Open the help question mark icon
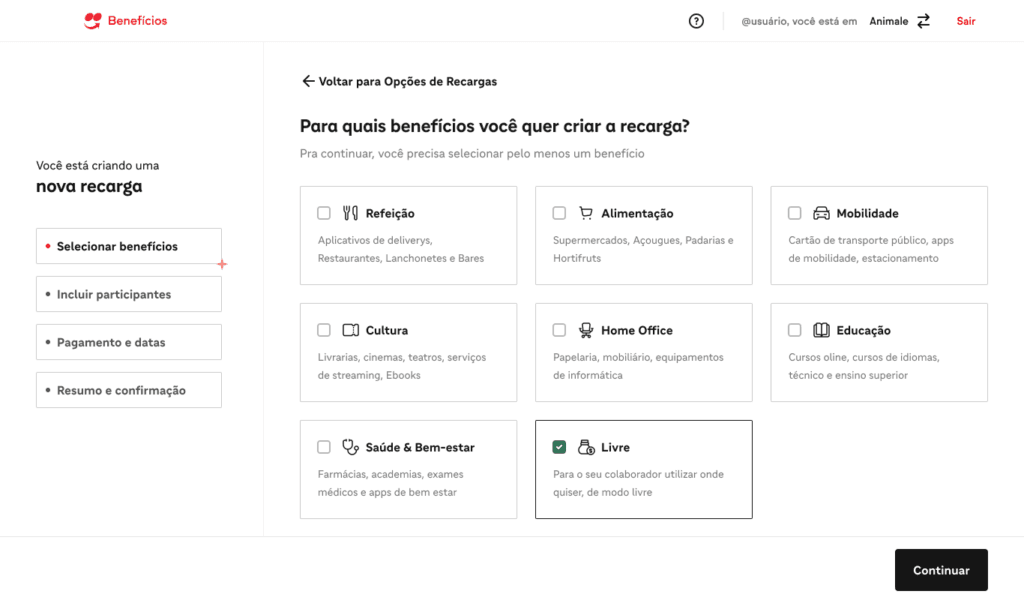 point(696,21)
